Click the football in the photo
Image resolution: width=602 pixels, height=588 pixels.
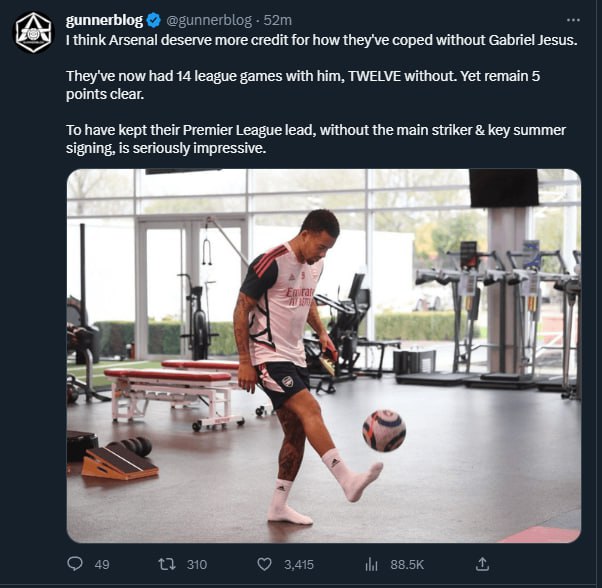[x=384, y=430]
